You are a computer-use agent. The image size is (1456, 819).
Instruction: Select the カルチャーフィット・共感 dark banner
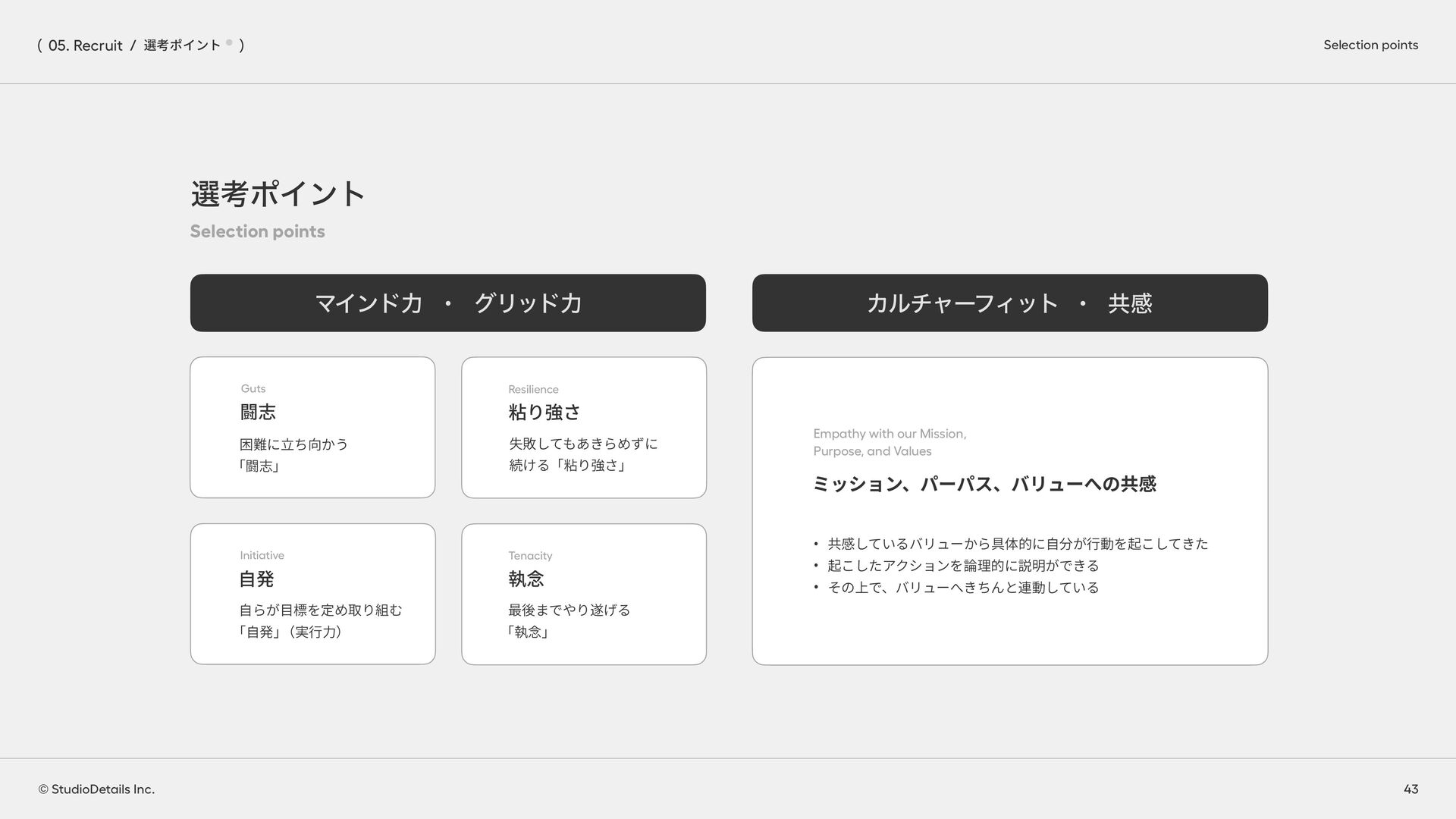point(1009,303)
